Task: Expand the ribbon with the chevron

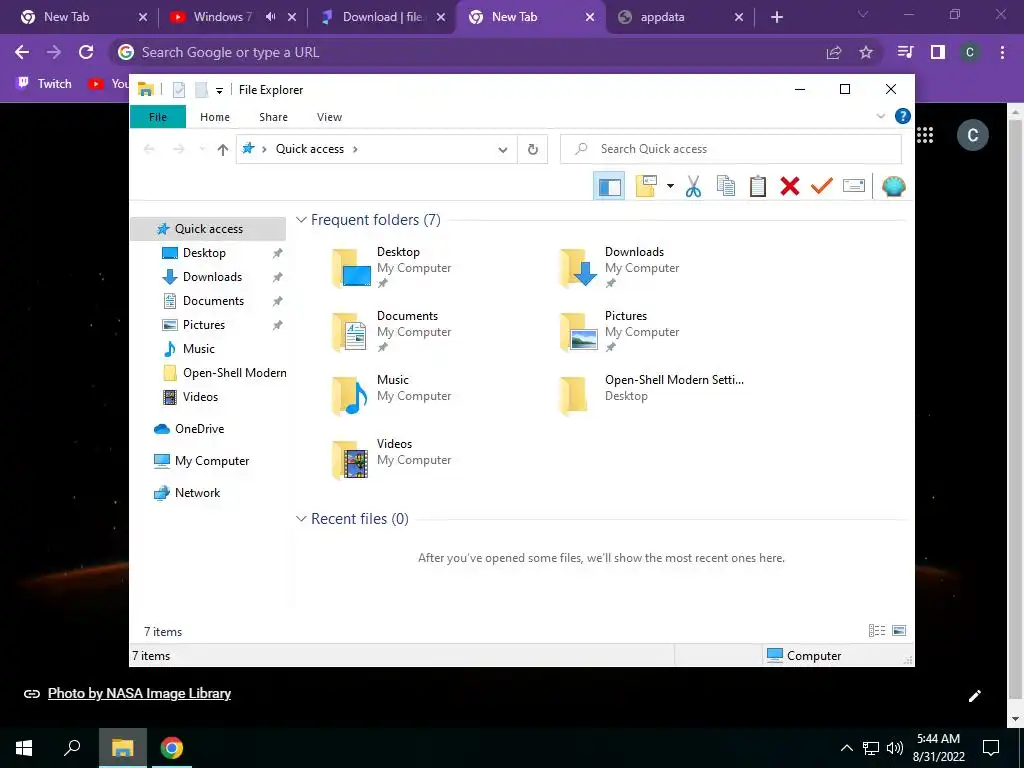Action: tap(880, 116)
